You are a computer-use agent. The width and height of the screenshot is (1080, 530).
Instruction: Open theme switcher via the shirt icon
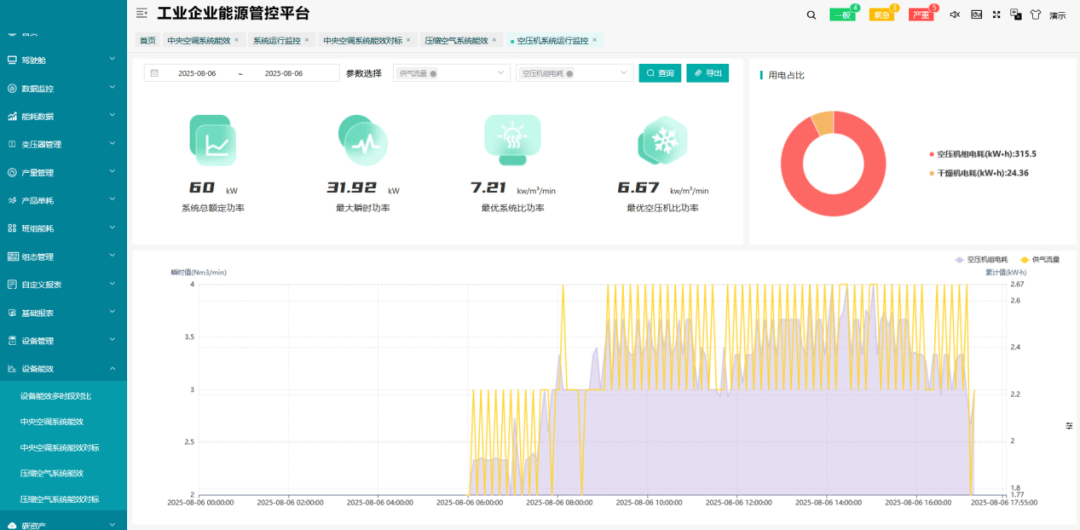[1034, 15]
